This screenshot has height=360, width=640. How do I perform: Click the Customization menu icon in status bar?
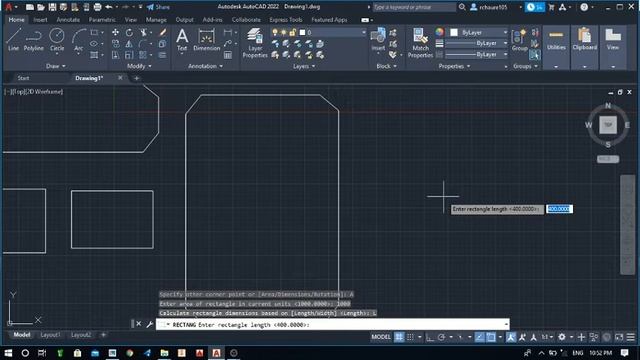[x=631, y=337]
